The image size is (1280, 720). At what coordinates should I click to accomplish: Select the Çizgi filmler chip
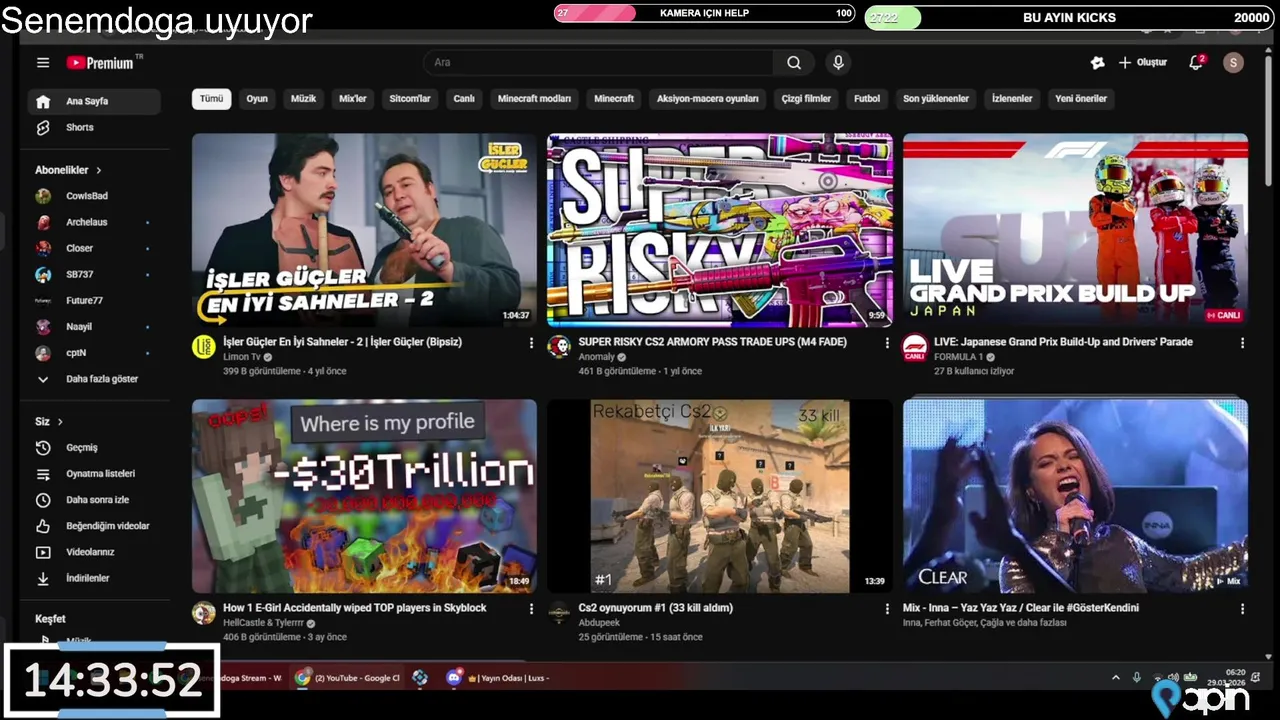[x=806, y=99]
